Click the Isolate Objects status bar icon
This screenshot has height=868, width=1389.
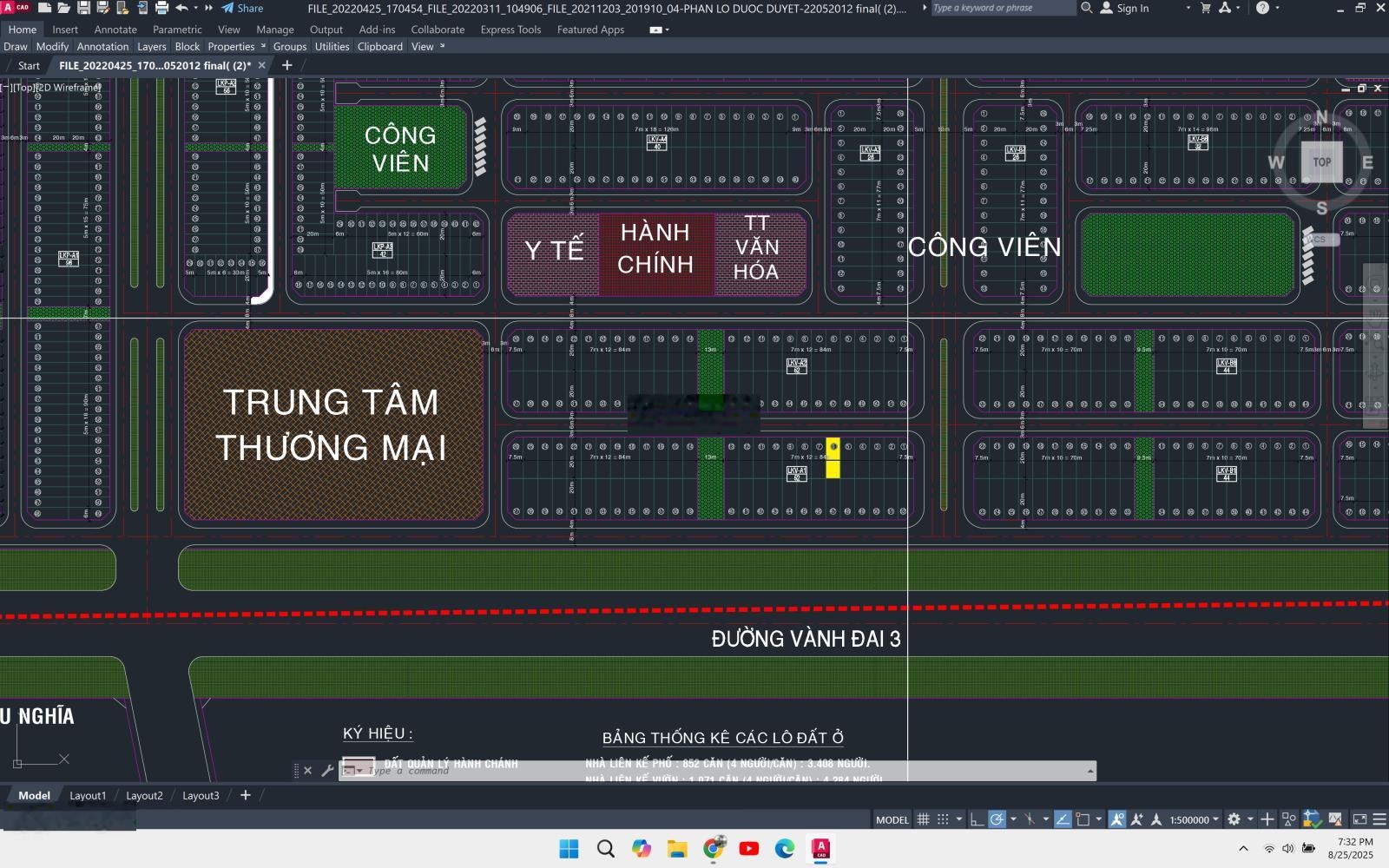coord(1288,819)
